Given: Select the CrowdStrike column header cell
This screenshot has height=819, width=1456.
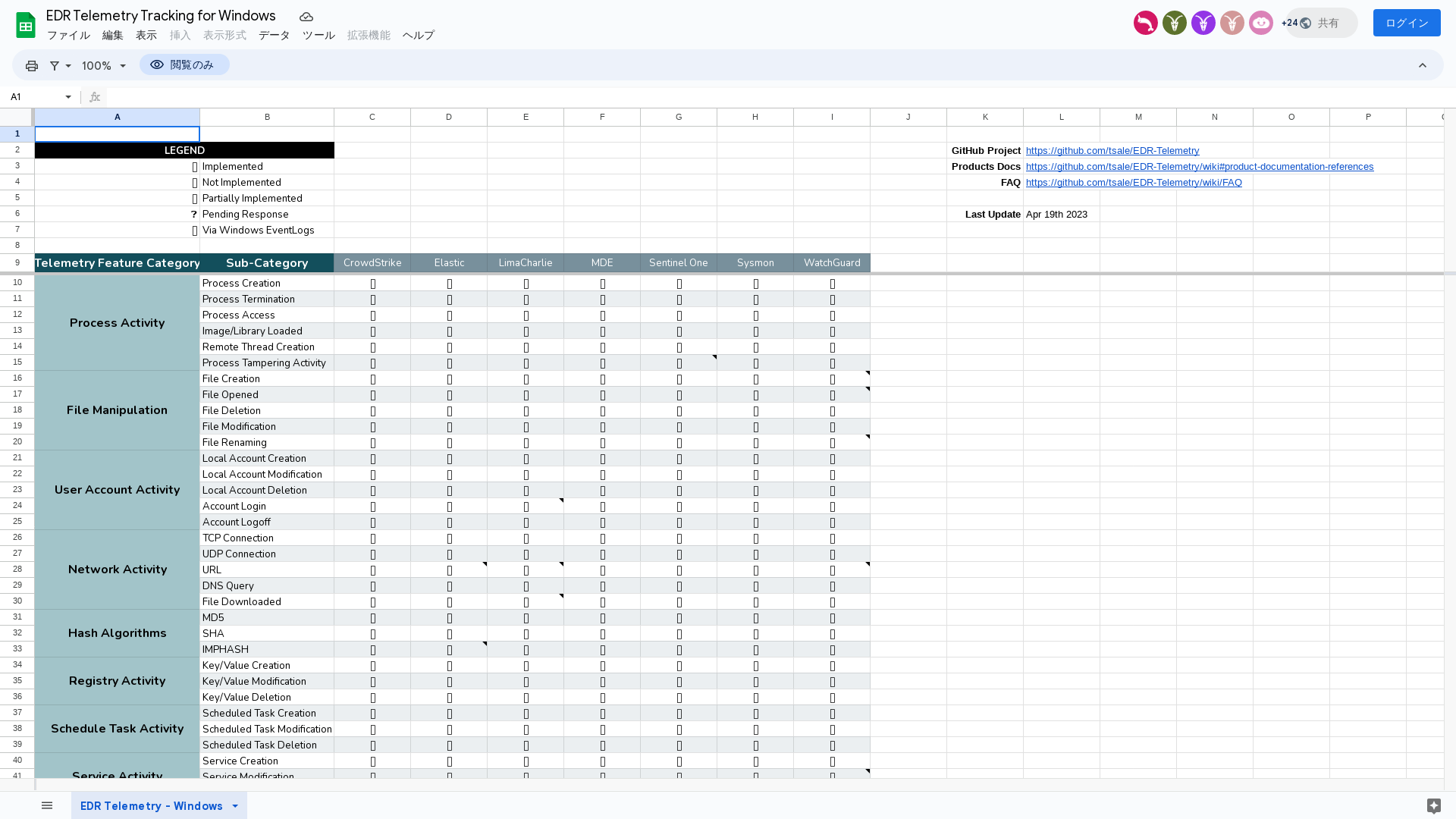Looking at the screenshot, I should coord(372,263).
